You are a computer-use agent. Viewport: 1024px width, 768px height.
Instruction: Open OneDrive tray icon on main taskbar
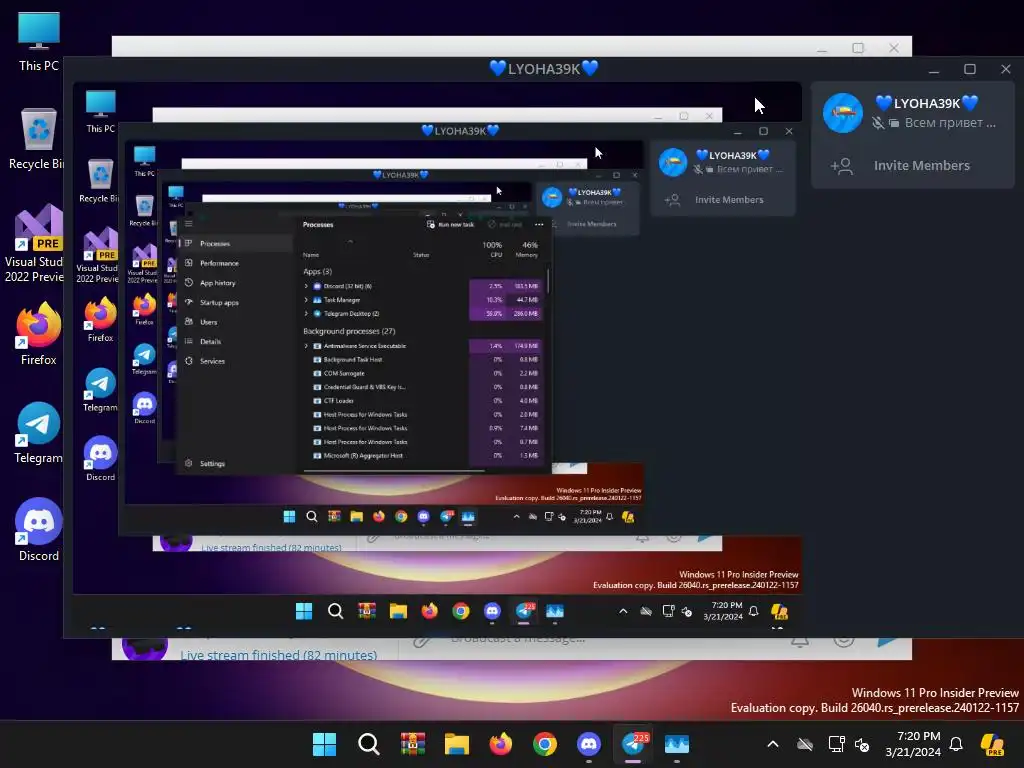click(805, 744)
